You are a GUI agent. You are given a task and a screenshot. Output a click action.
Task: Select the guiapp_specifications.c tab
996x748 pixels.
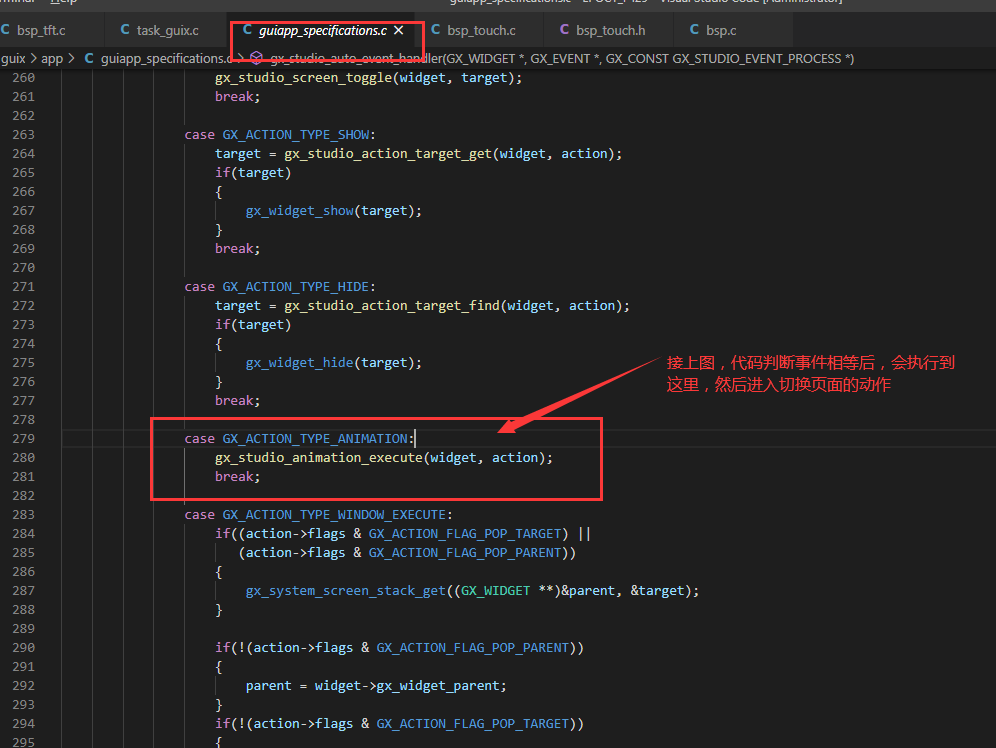pyautogui.click(x=323, y=30)
